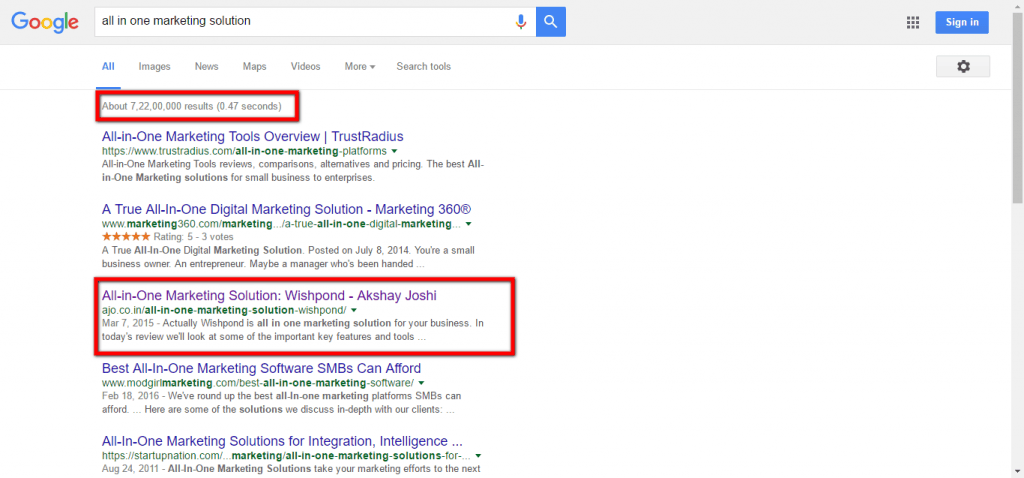1024x478 pixels.
Task: Open the Wishpond - Akshay Joshi result
Action: 269,295
